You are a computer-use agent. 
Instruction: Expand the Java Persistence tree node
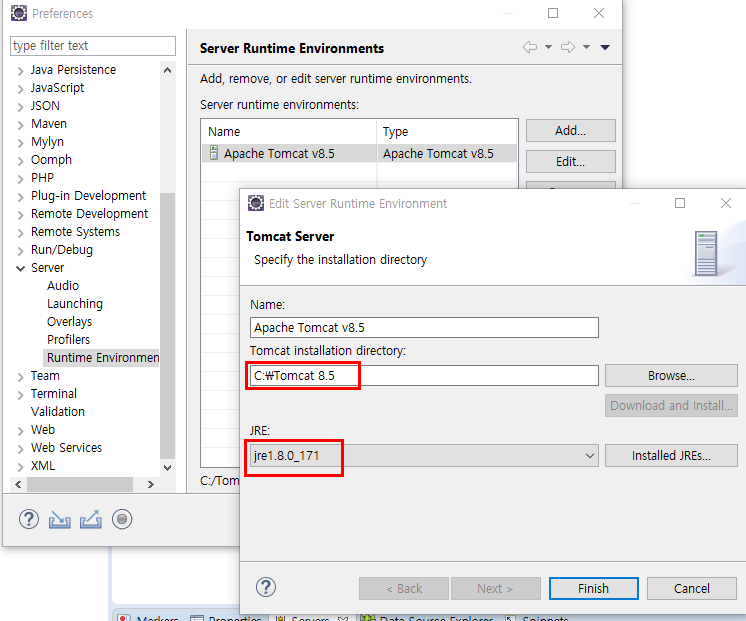coord(20,71)
